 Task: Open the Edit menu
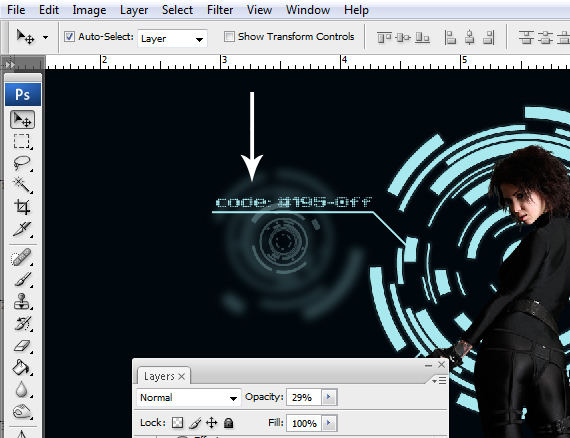tap(49, 10)
